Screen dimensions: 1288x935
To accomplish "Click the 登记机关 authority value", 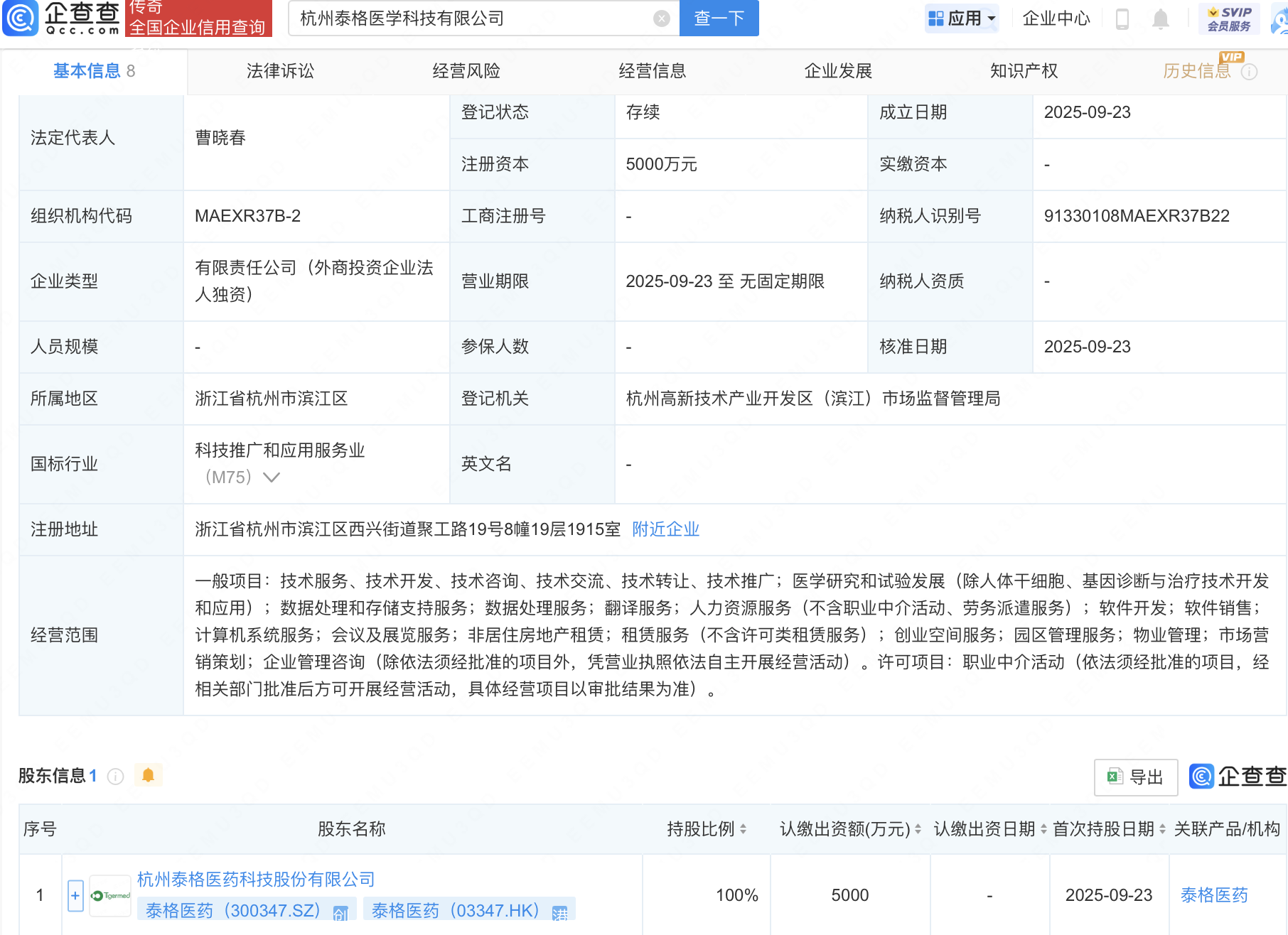I will point(813,399).
